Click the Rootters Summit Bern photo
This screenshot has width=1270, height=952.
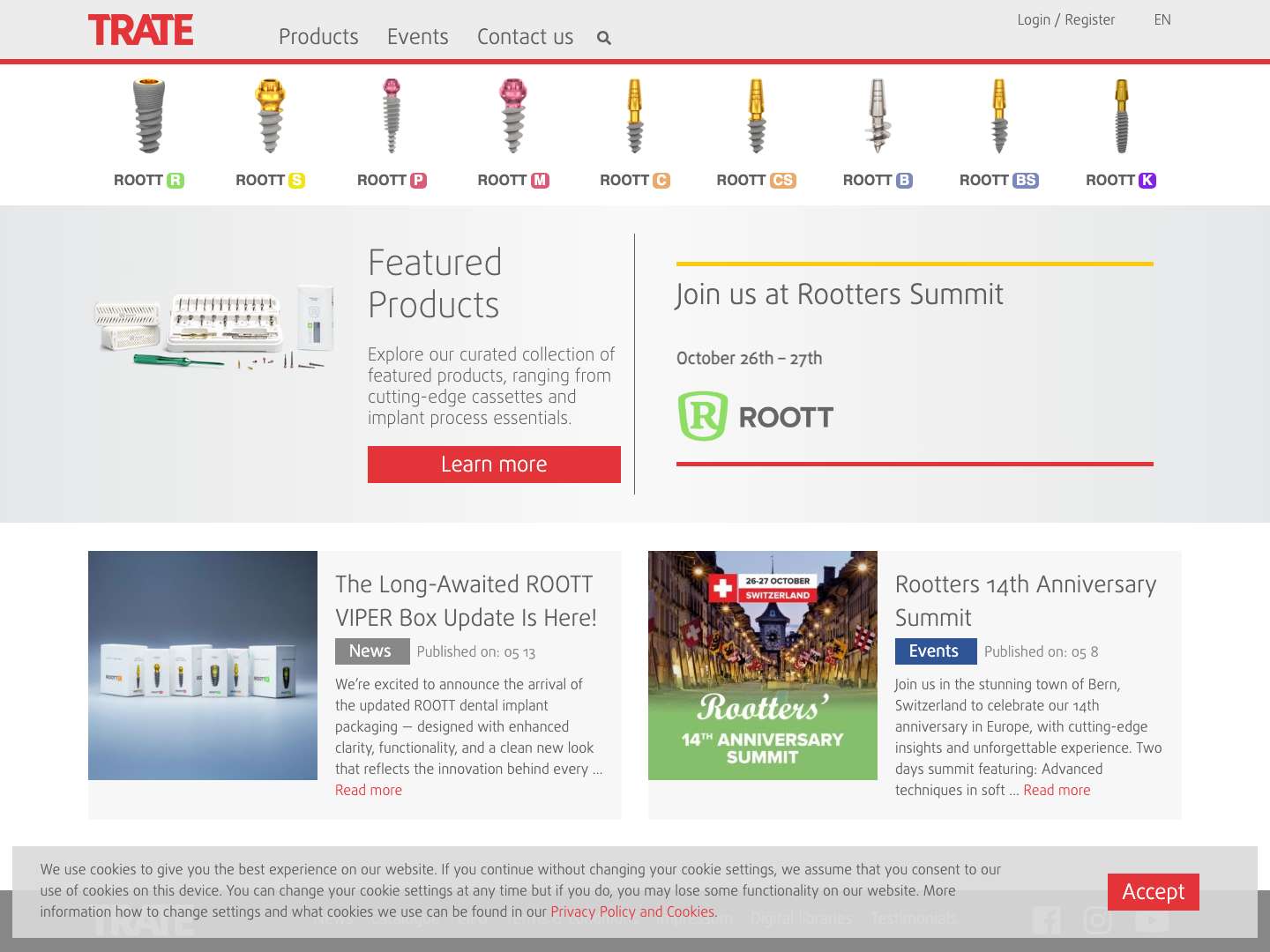762,665
